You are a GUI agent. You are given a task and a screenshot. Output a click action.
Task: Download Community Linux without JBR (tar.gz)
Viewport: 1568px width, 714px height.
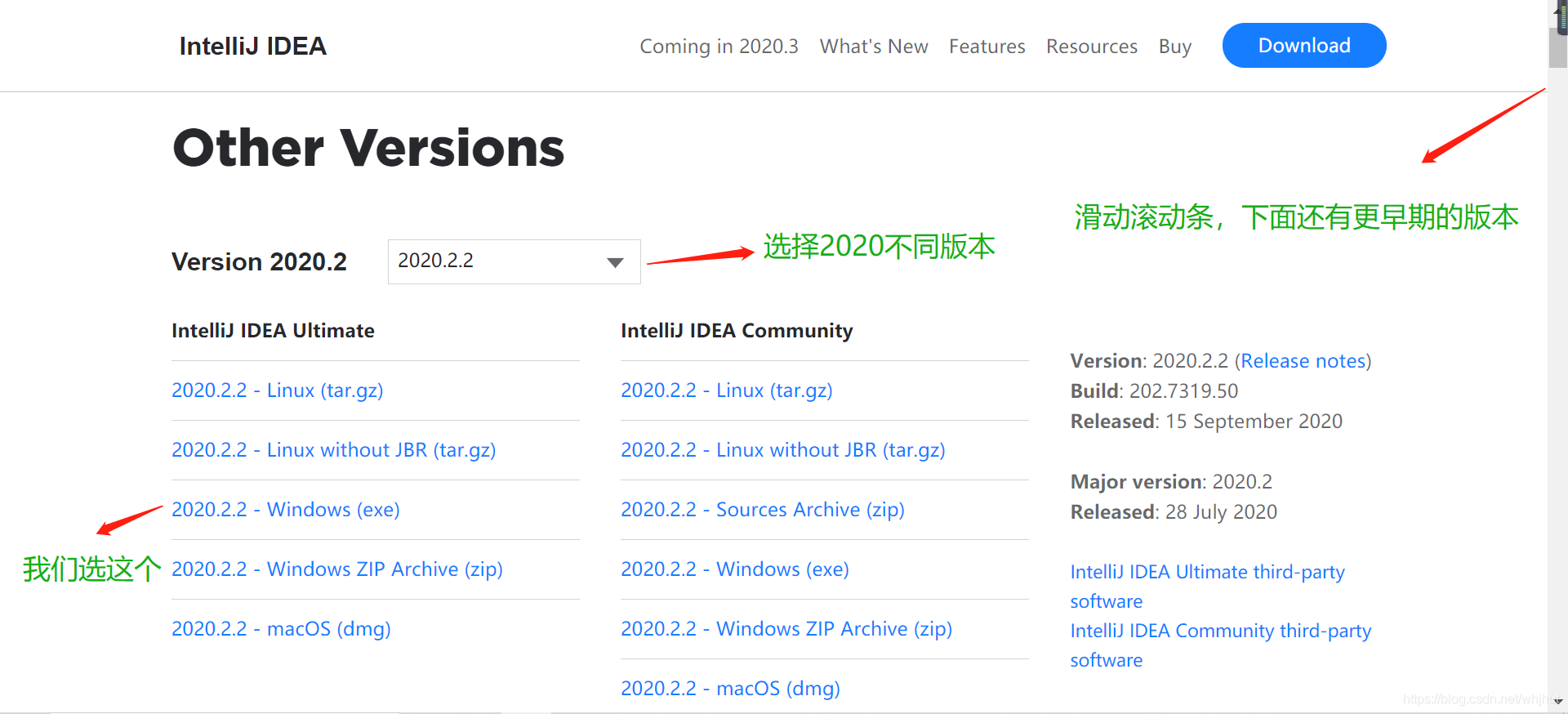click(x=783, y=450)
